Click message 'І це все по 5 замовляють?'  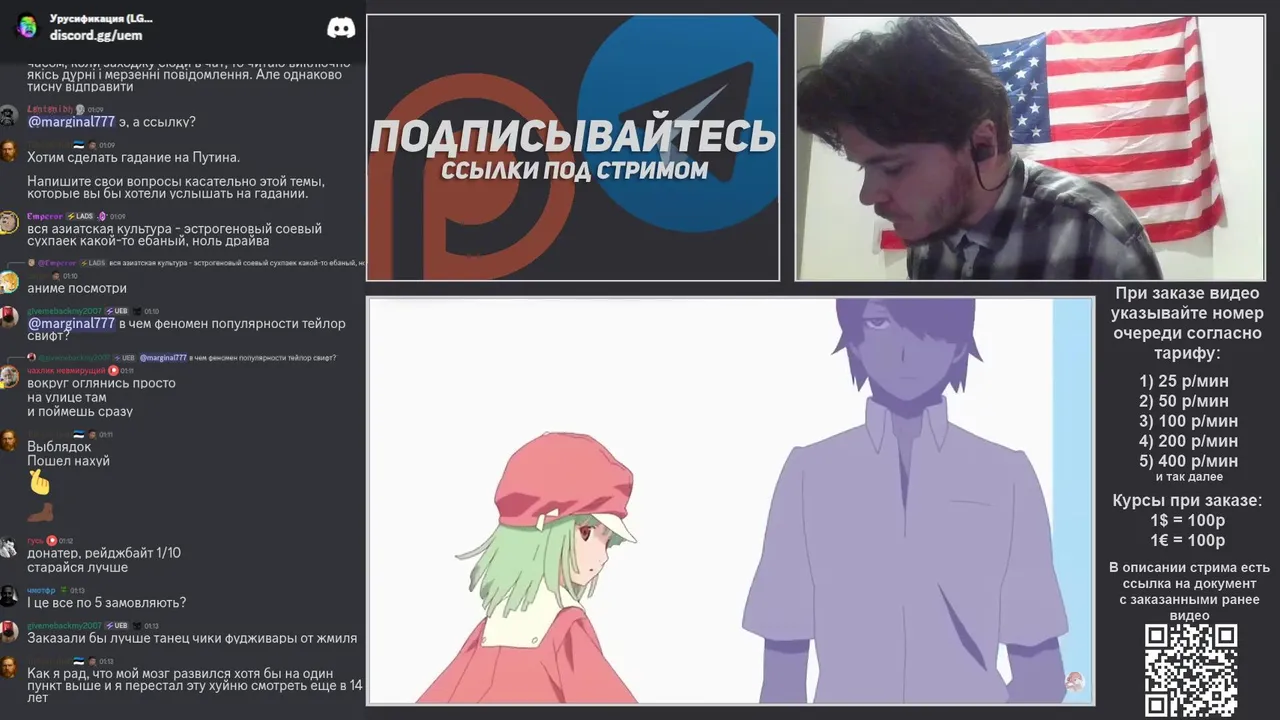point(106,603)
